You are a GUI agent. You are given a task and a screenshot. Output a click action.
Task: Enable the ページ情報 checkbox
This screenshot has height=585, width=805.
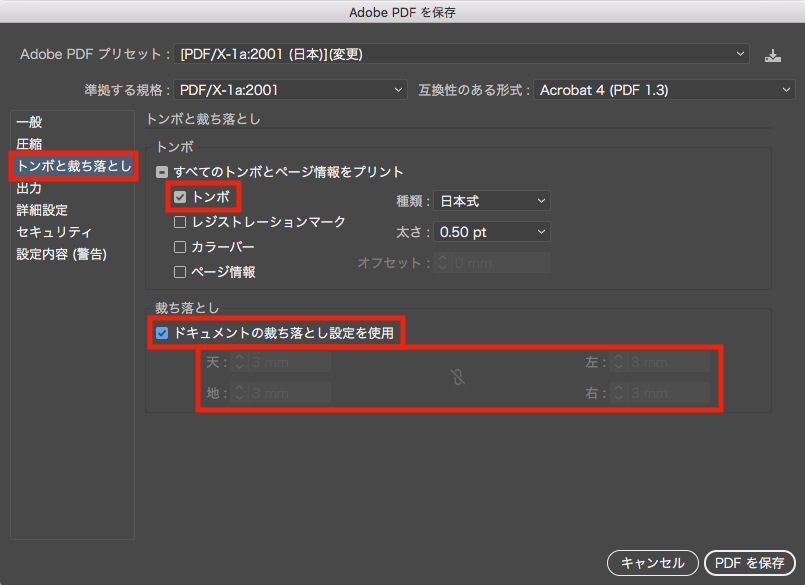(x=180, y=272)
